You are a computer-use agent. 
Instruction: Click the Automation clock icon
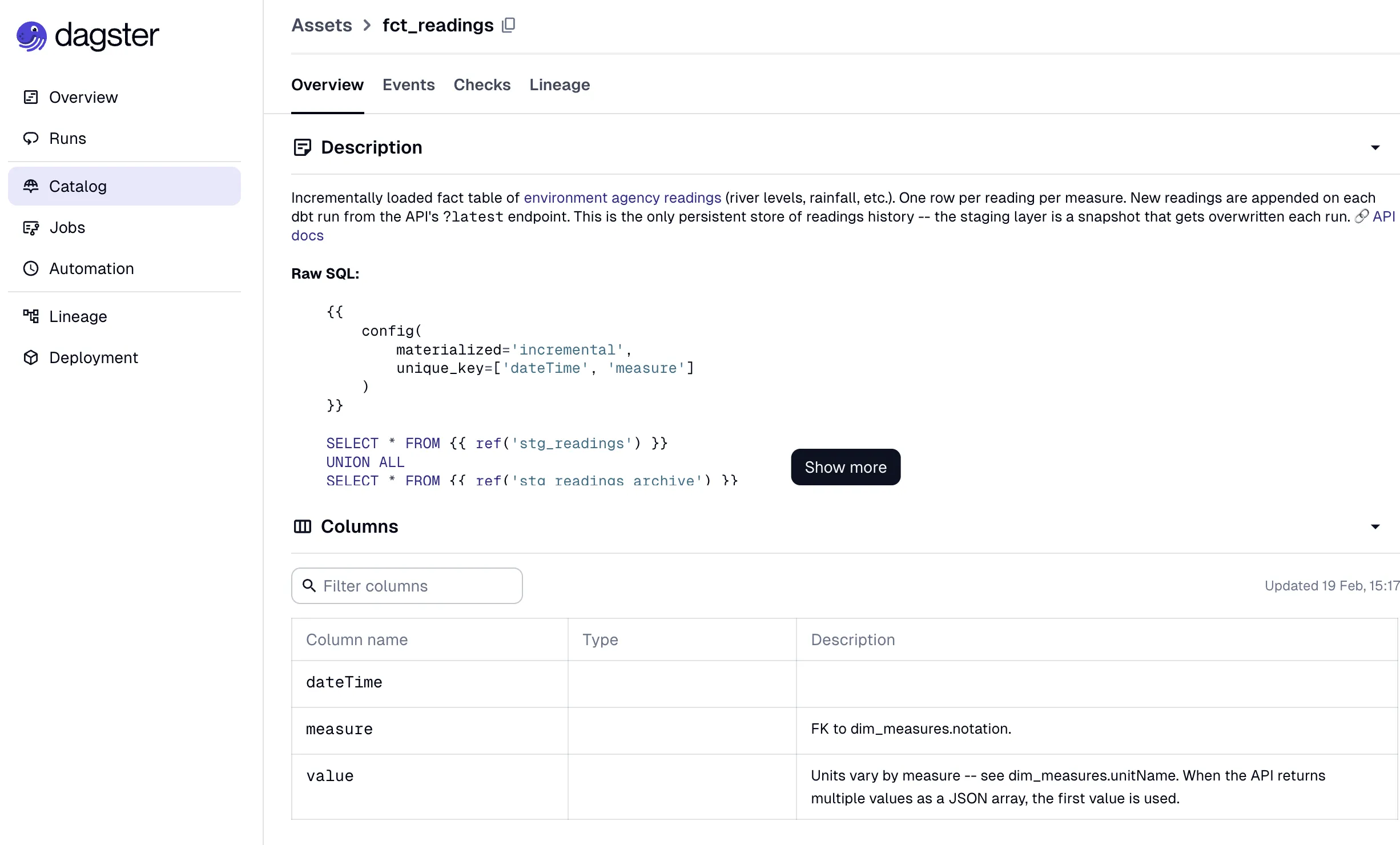point(31,268)
